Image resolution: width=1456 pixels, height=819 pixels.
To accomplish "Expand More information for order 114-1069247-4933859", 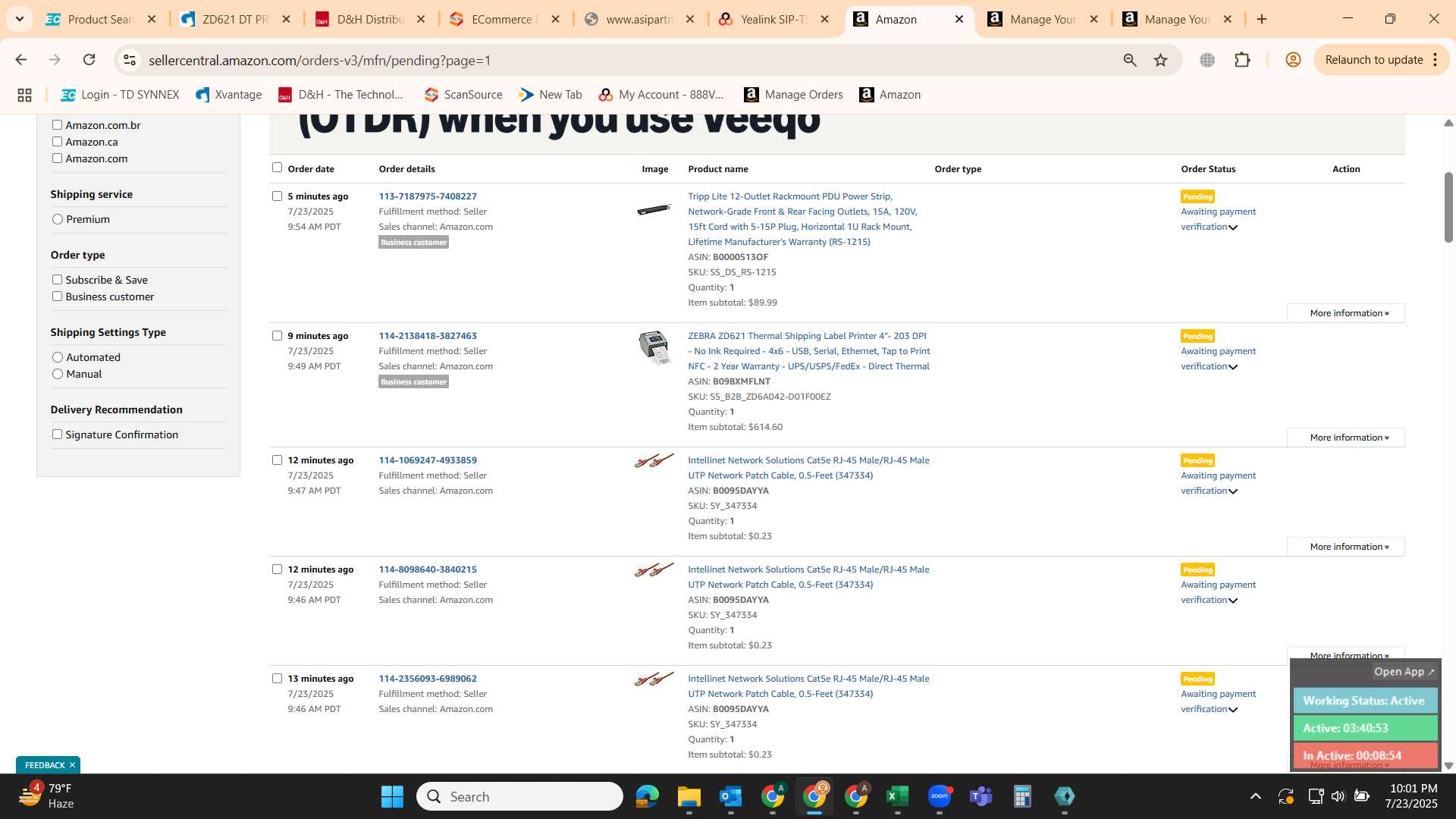I will point(1346,547).
